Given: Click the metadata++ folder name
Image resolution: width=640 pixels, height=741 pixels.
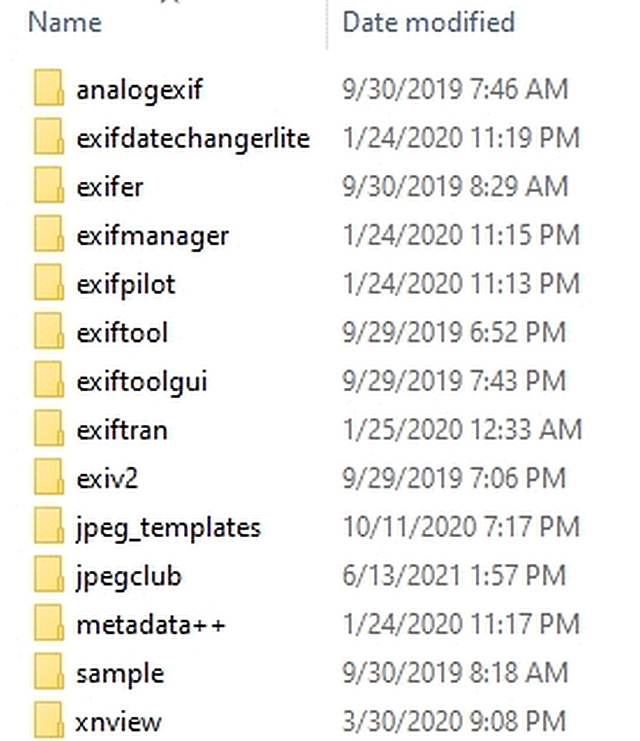Looking at the screenshot, I should pyautogui.click(x=151, y=625).
